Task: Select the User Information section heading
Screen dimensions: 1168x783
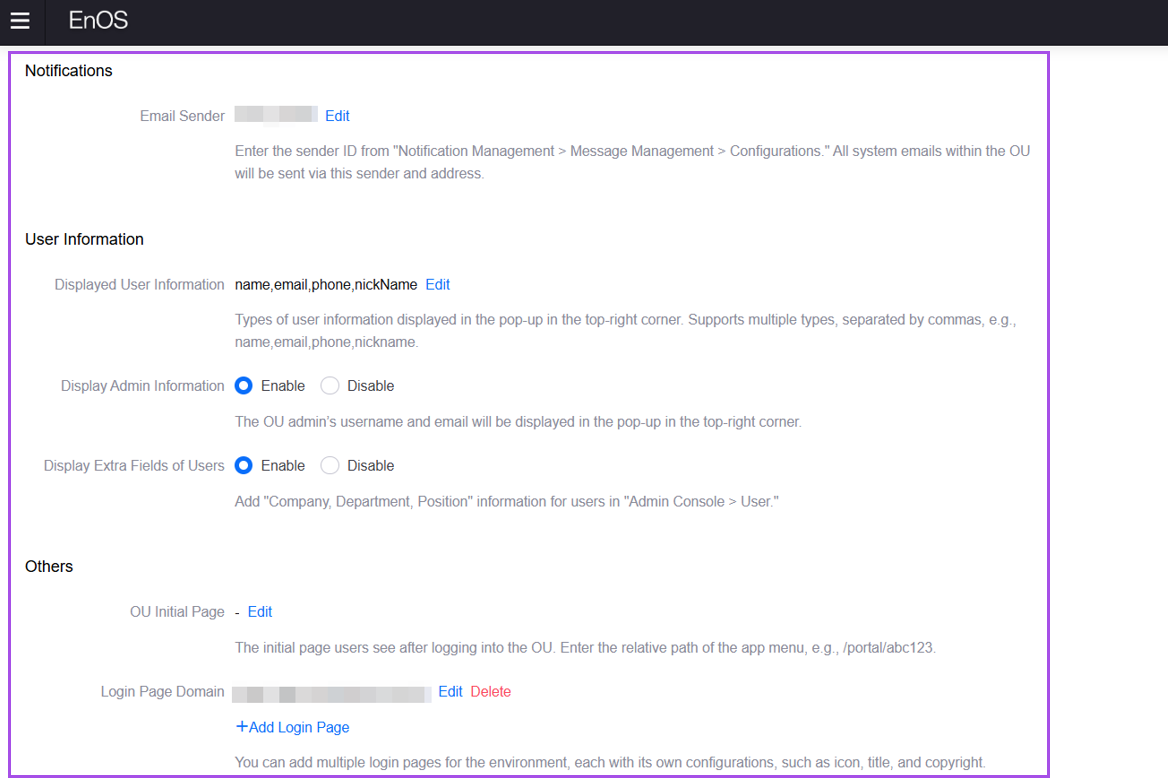Action: 84,240
